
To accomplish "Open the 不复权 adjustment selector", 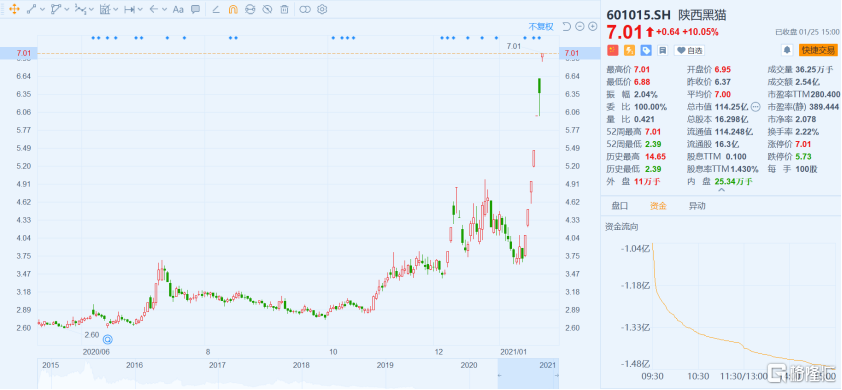I will pyautogui.click(x=541, y=26).
